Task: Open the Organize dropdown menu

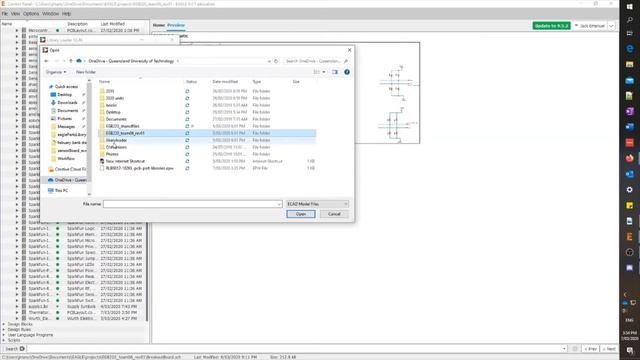Action: [x=56, y=72]
